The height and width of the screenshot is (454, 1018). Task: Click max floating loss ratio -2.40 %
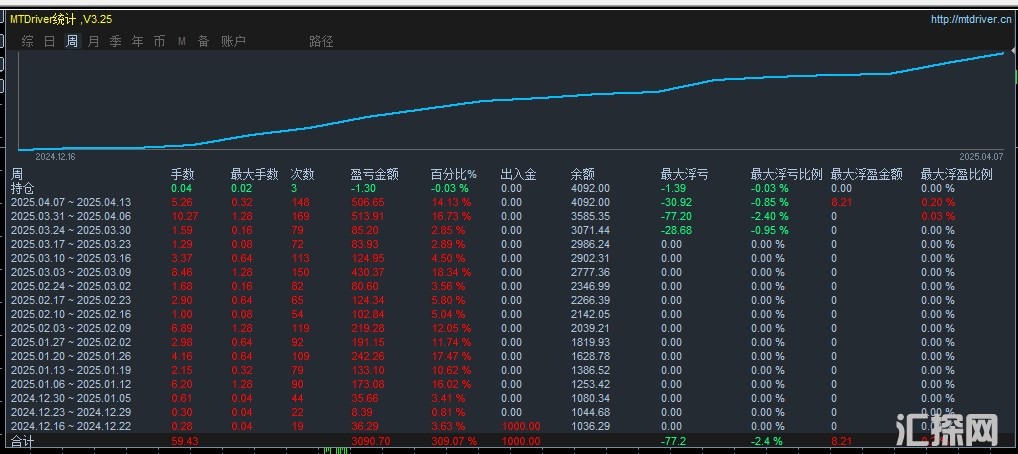(x=770, y=216)
